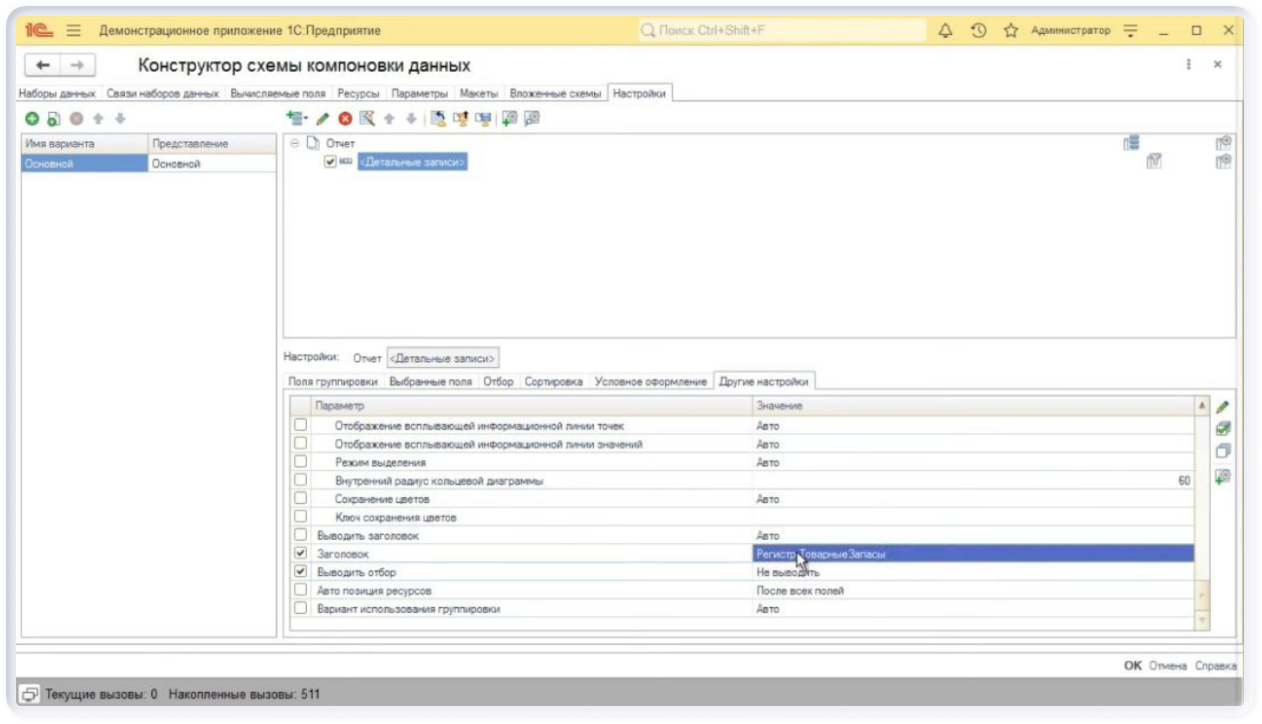Uncheck the 'Заголовок' parameter checkbox
This screenshot has width=1262, height=724.
300,553
